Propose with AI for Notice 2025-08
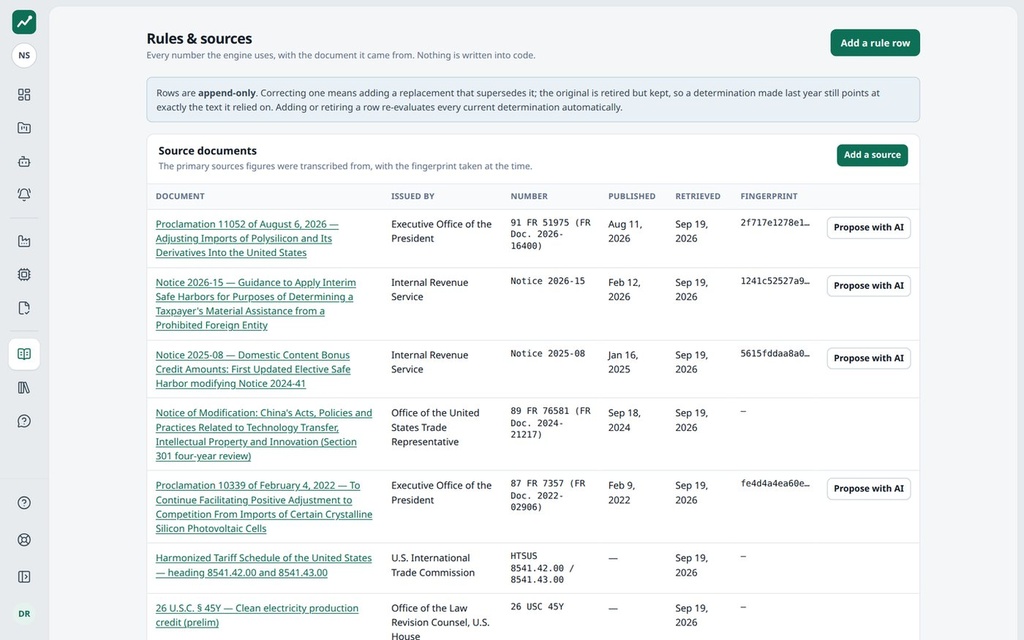 (869, 358)
